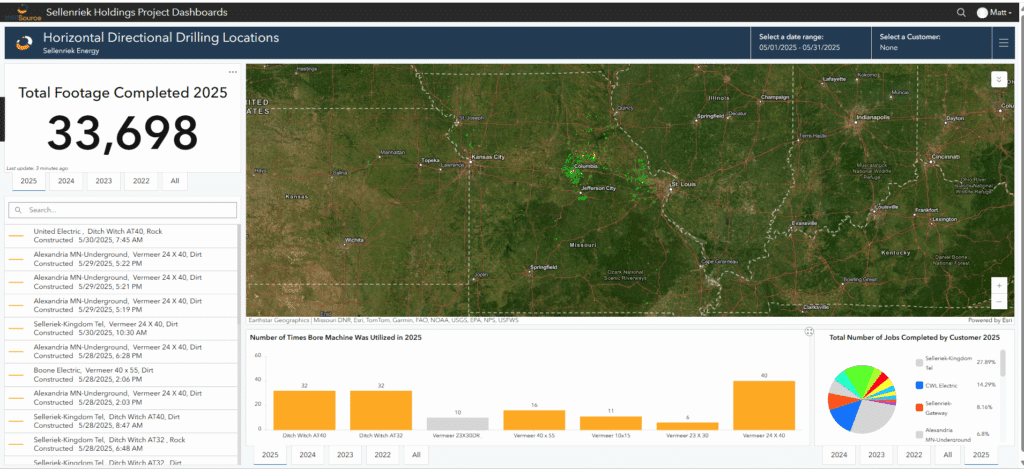Select the 2023 tab under total footage
This screenshot has width=1024, height=469.
coord(104,181)
